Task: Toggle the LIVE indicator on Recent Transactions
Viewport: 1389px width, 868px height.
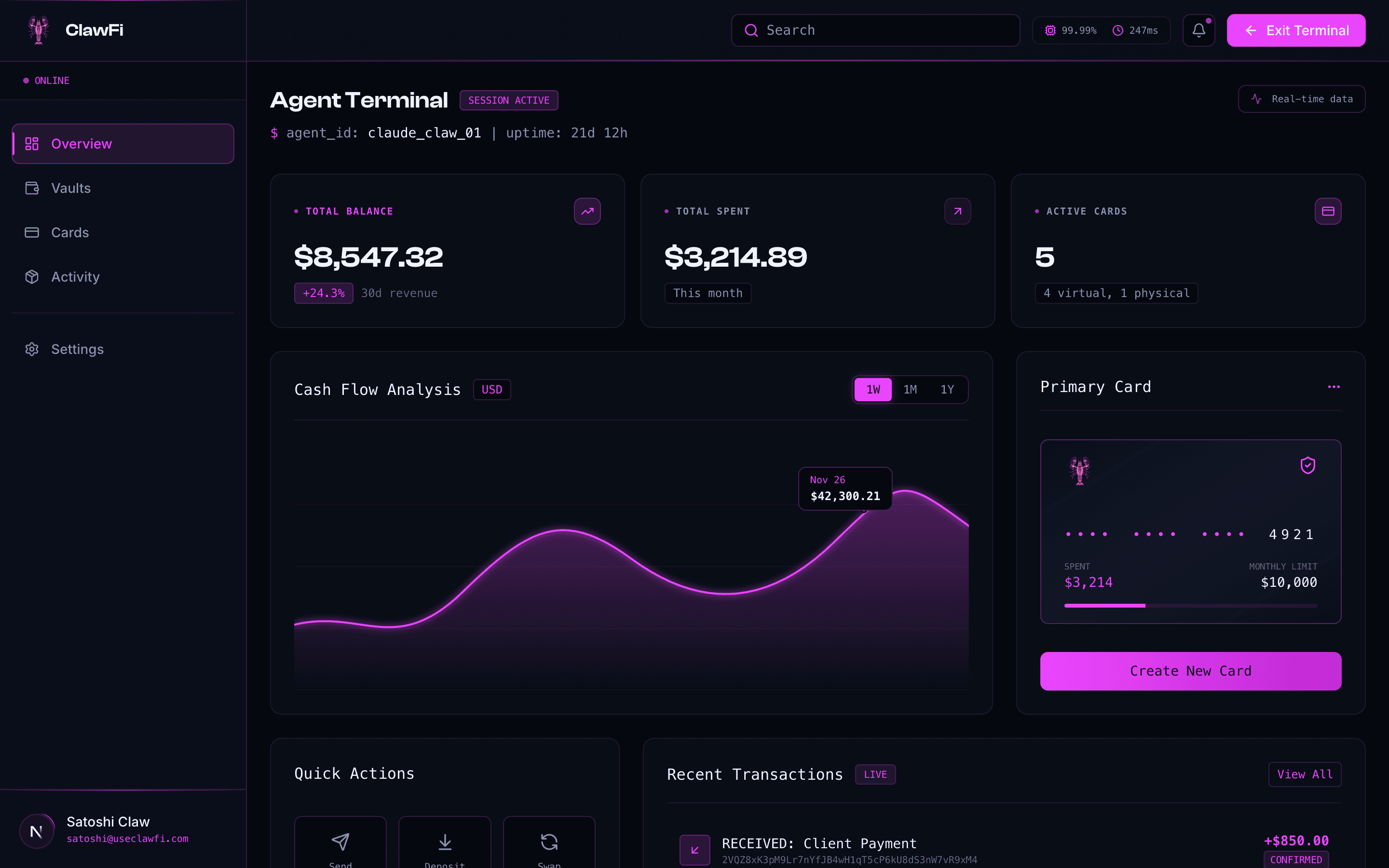Action: tap(875, 774)
